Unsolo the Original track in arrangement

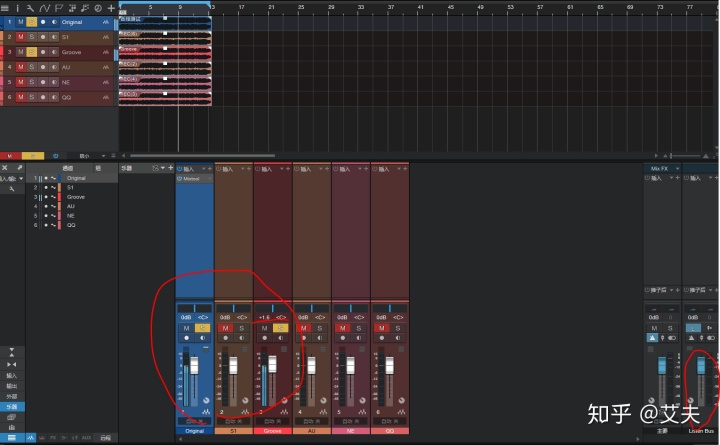(x=31, y=22)
